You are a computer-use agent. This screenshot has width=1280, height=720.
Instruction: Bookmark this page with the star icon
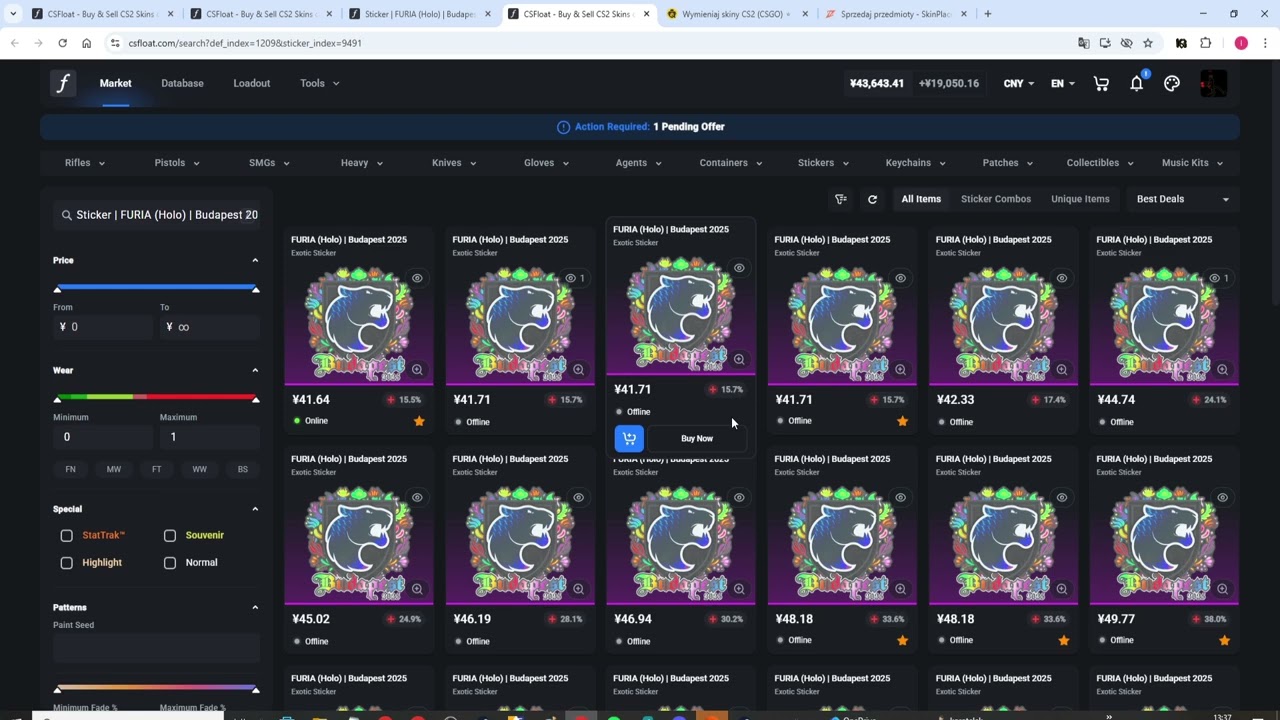[x=1148, y=43]
